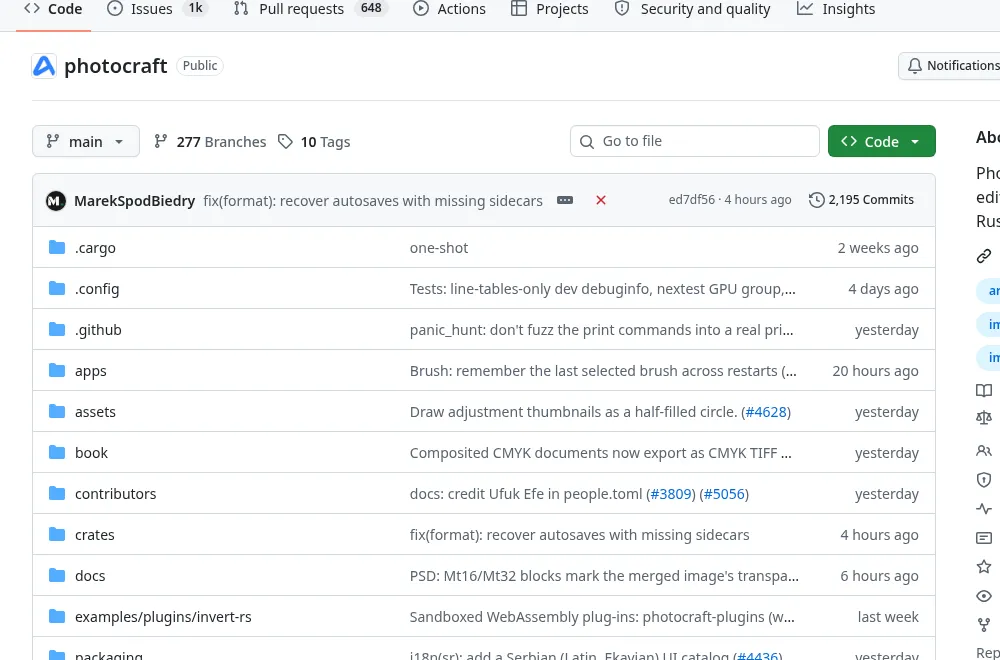Open the contributors folder
The width and height of the screenshot is (1000, 660).
pyautogui.click(x=115, y=494)
